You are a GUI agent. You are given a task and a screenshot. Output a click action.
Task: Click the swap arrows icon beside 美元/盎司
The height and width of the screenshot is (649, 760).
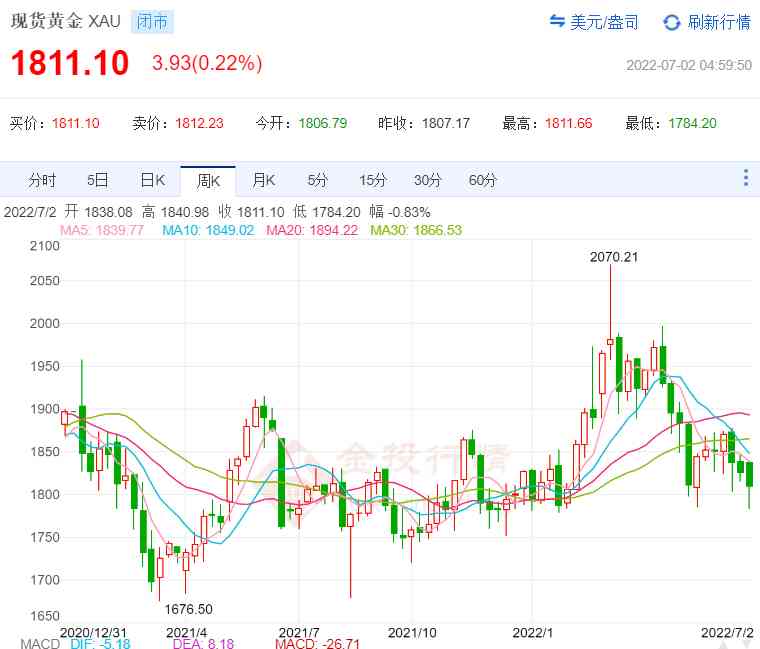tap(558, 22)
